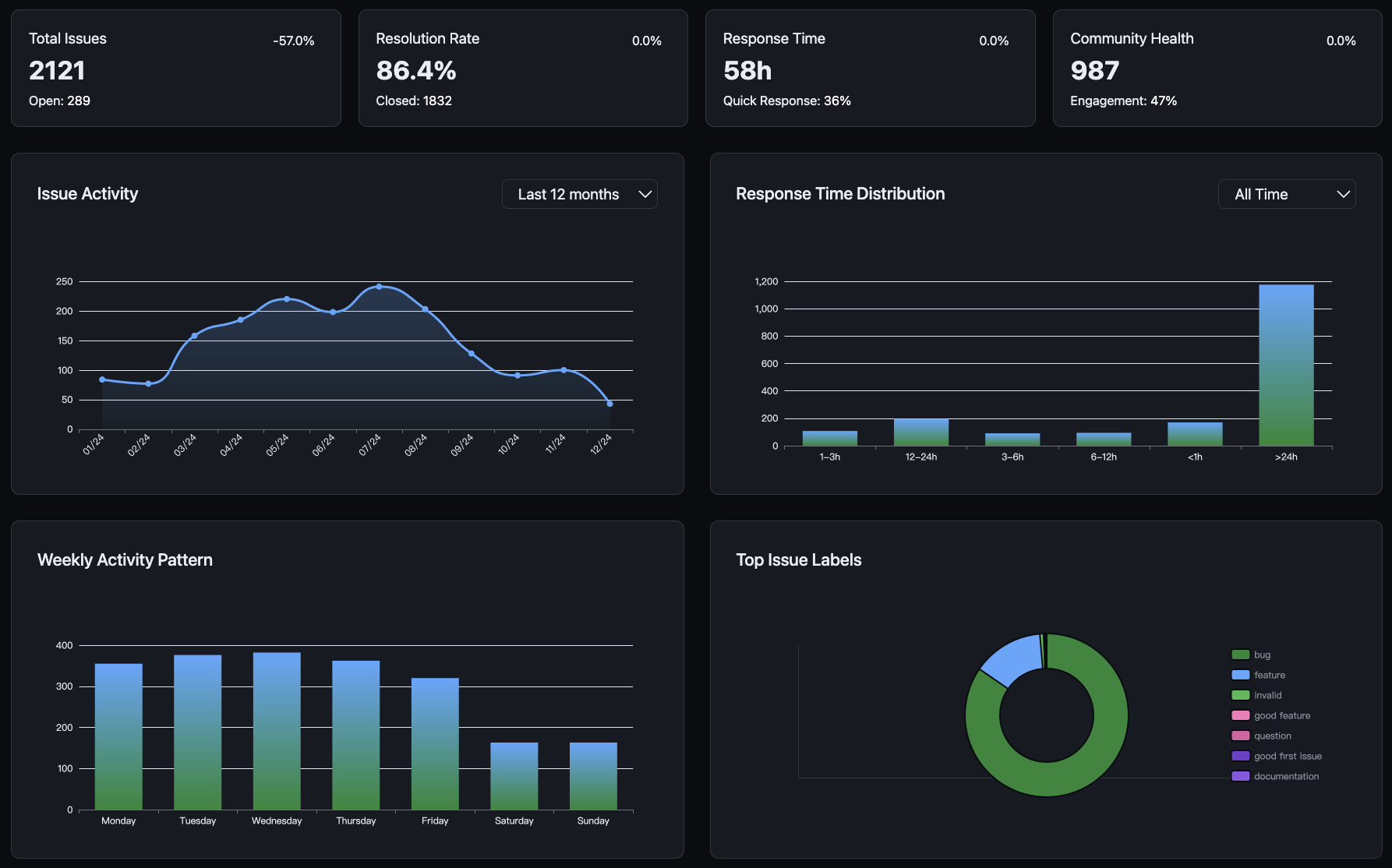Click the Resolution Rate value 86.4%
The height and width of the screenshot is (868, 1392).
(416, 71)
